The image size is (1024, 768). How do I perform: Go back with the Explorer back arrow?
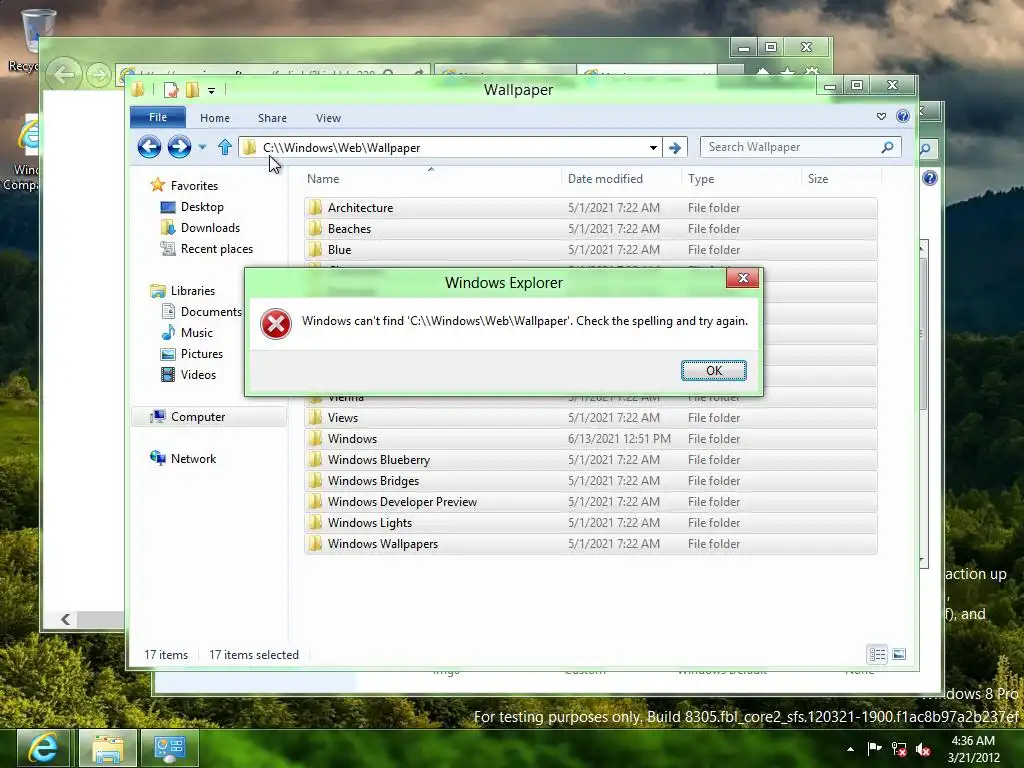[150, 147]
